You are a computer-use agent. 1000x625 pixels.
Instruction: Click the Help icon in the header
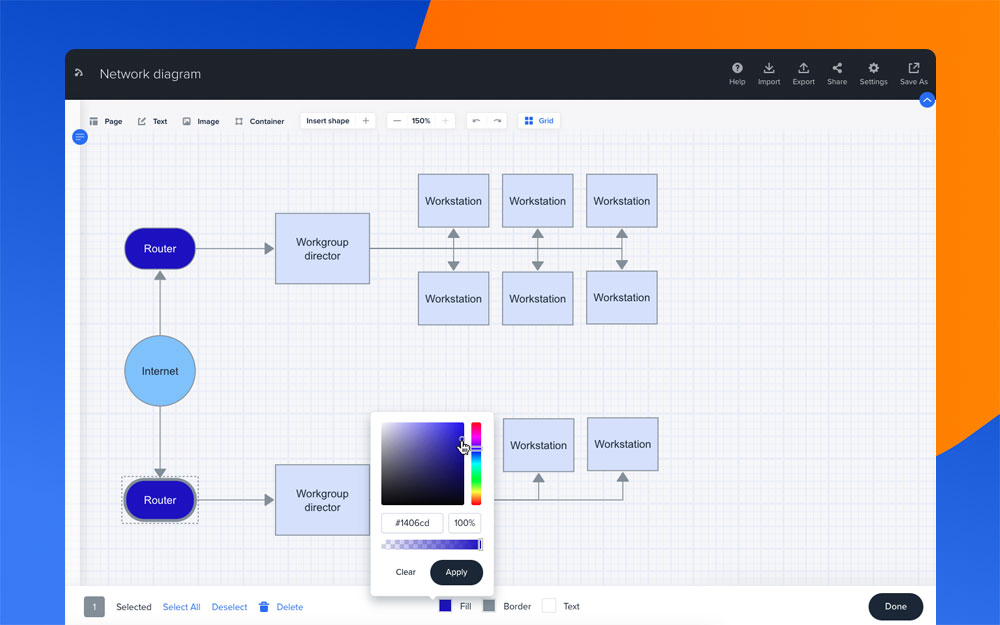737,69
